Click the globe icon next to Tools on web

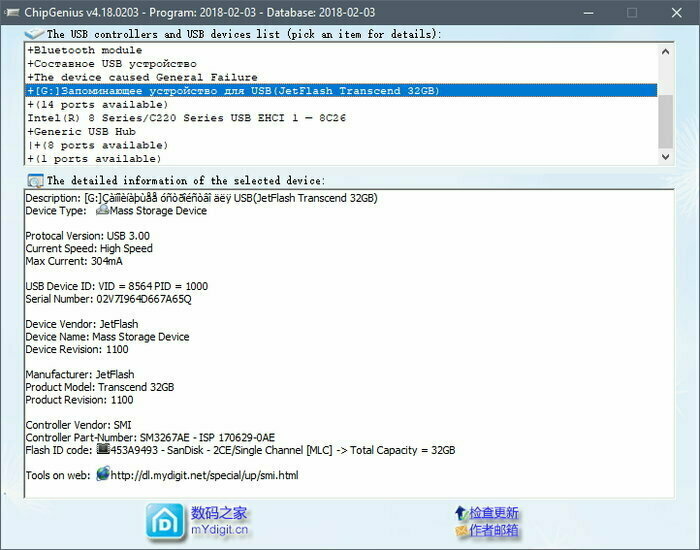103,474
